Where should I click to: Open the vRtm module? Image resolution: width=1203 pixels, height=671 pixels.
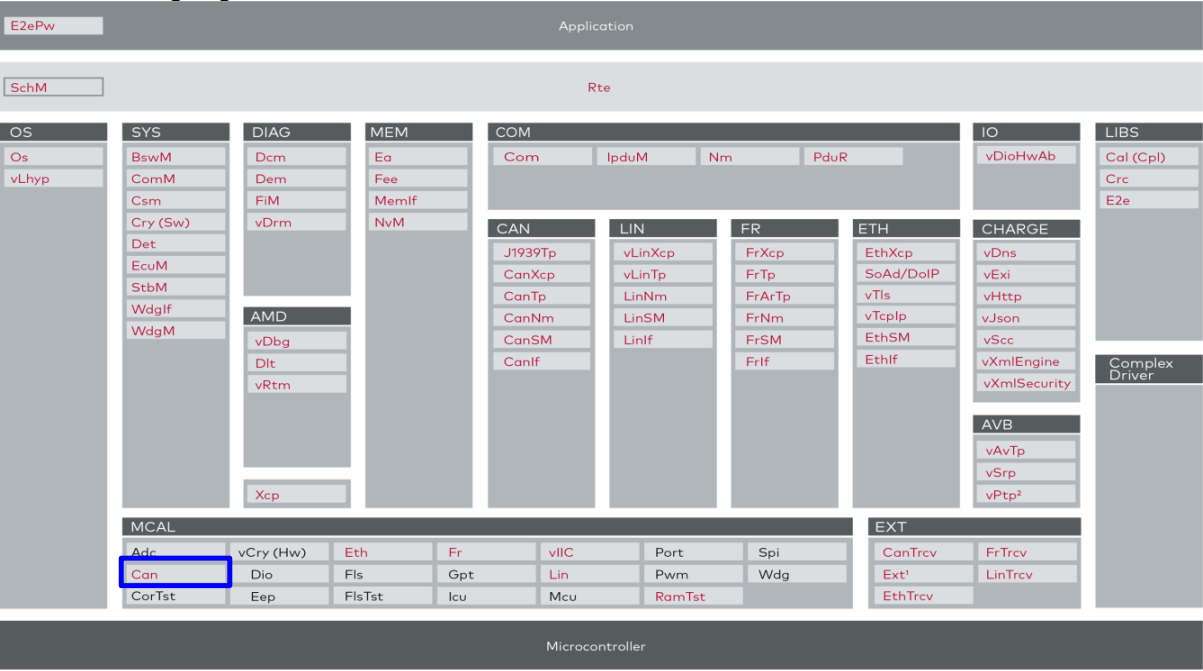(x=297, y=385)
